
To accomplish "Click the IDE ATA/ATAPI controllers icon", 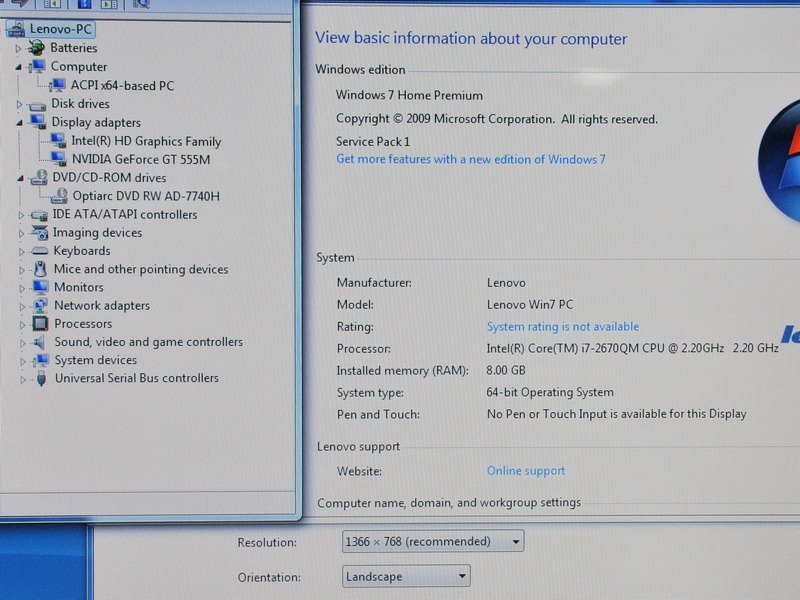I will tap(39, 215).
